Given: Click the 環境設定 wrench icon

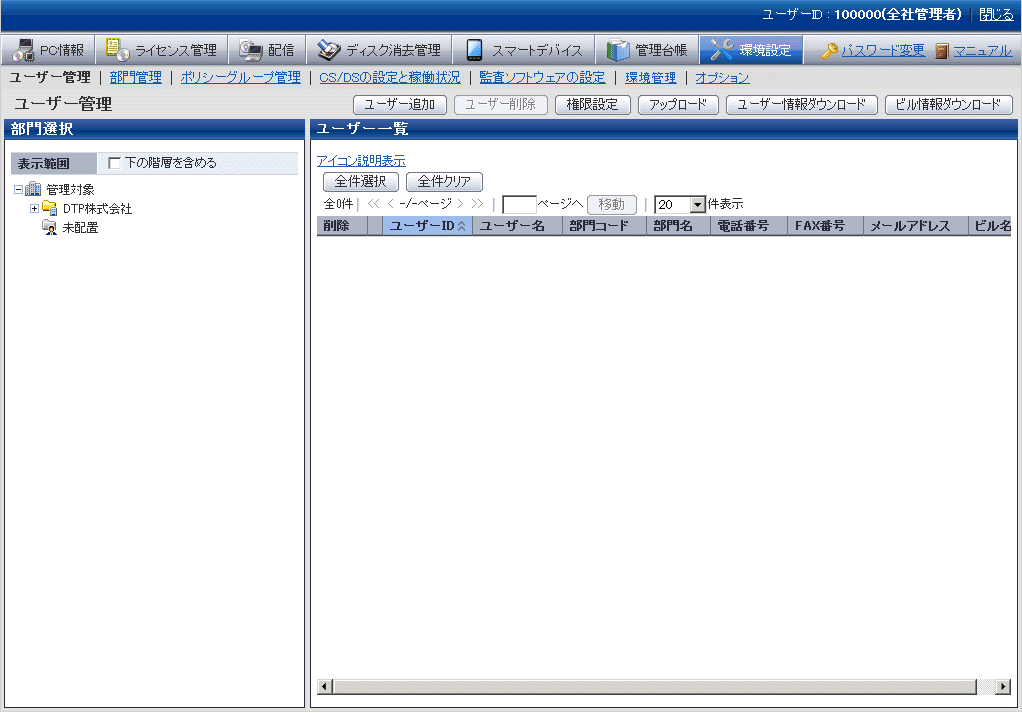Looking at the screenshot, I should click(x=722, y=50).
